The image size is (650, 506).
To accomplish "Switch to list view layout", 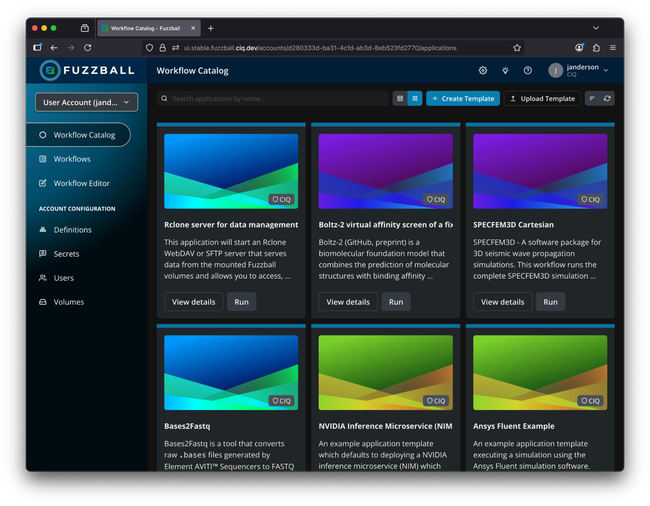I will (x=400, y=99).
